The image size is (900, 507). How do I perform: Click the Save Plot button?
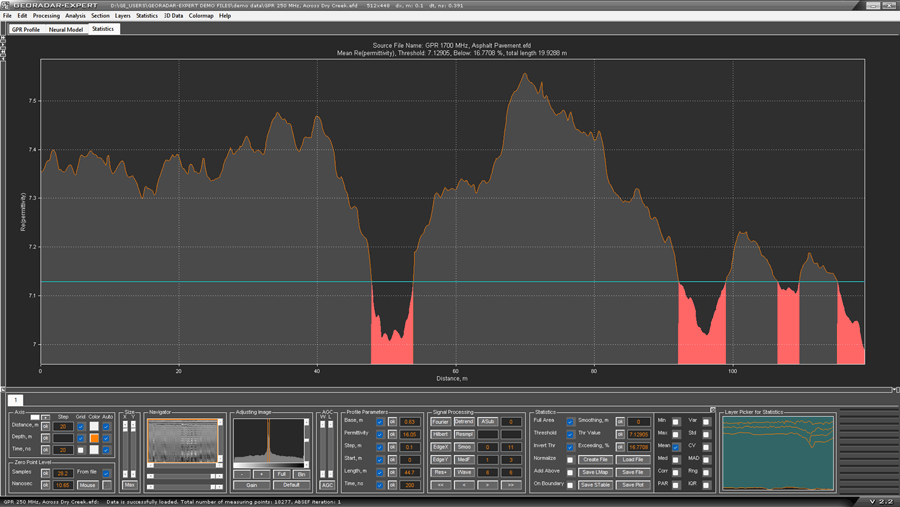coord(633,485)
